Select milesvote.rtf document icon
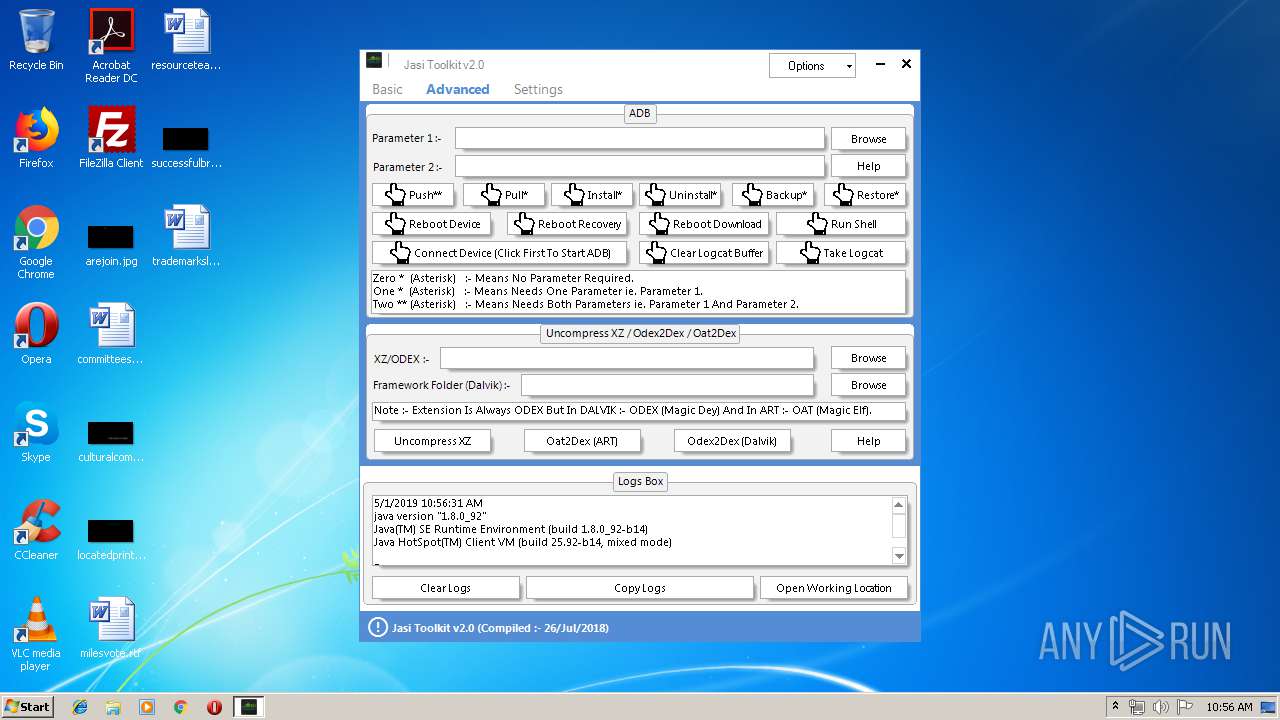 [x=111, y=628]
